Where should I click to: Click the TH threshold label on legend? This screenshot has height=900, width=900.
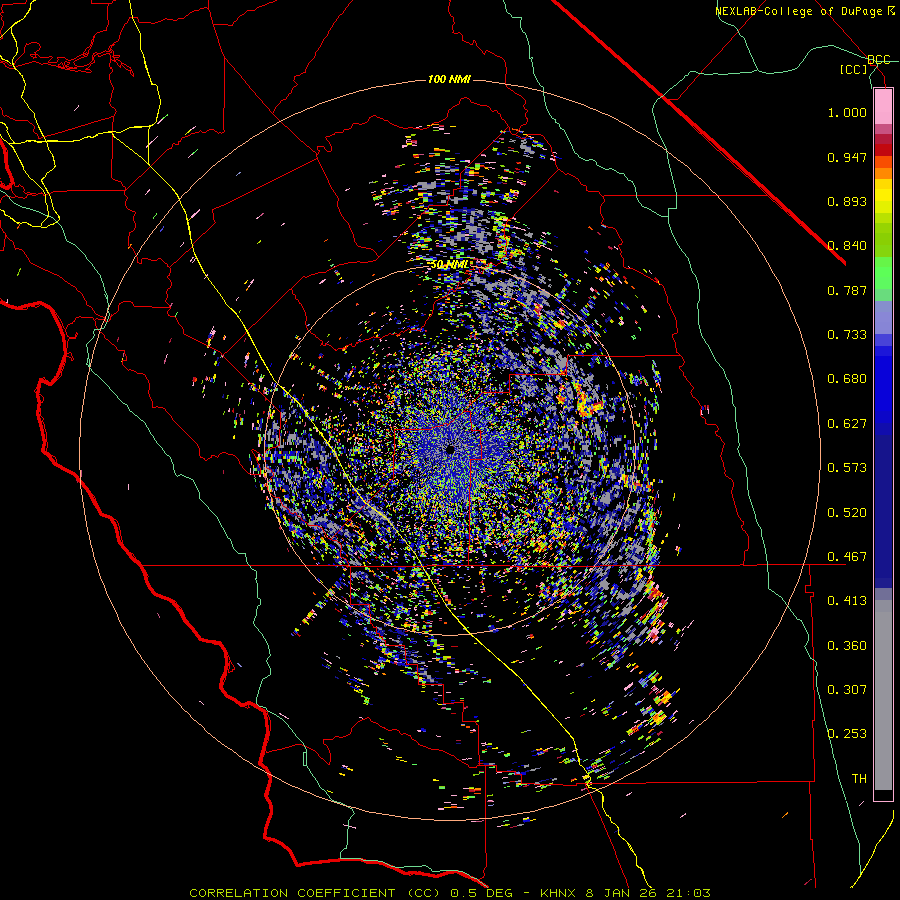coord(859,779)
